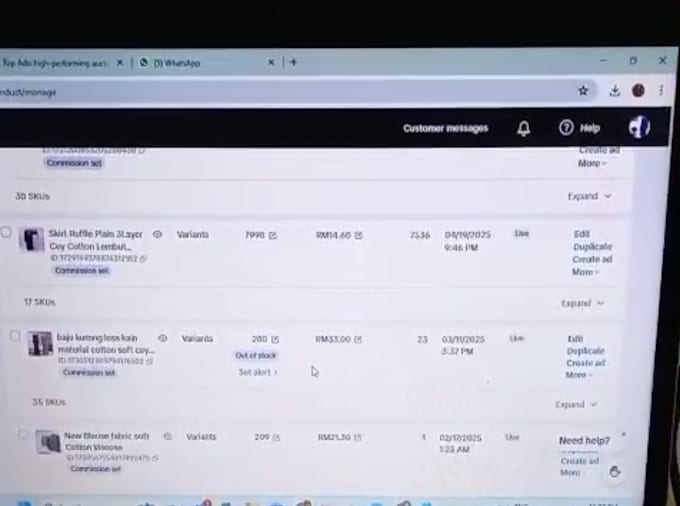Open the Need help chat icon
The height and width of the screenshot is (506, 680).
[615, 472]
